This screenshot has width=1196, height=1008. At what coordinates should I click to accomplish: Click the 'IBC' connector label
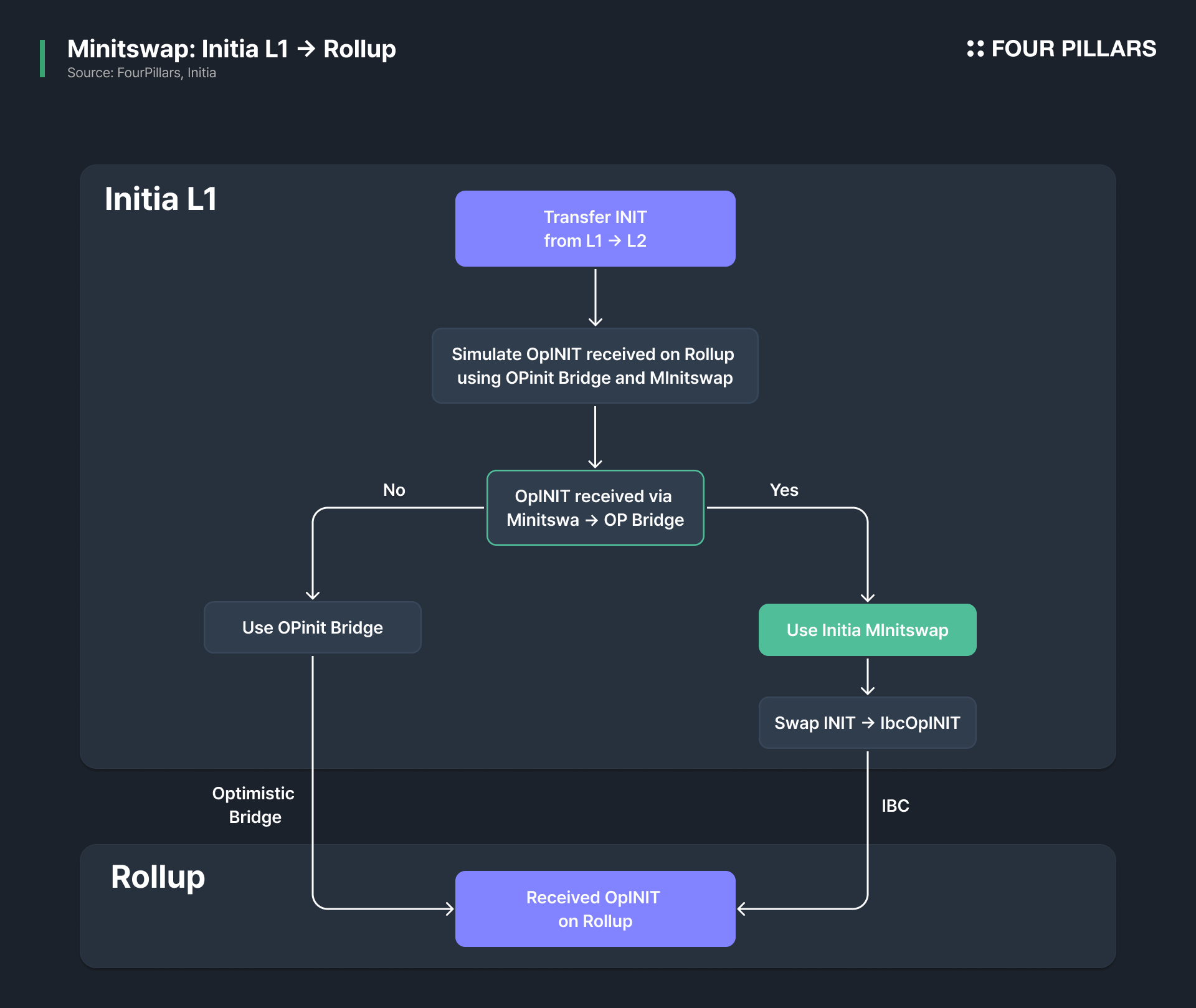click(895, 806)
